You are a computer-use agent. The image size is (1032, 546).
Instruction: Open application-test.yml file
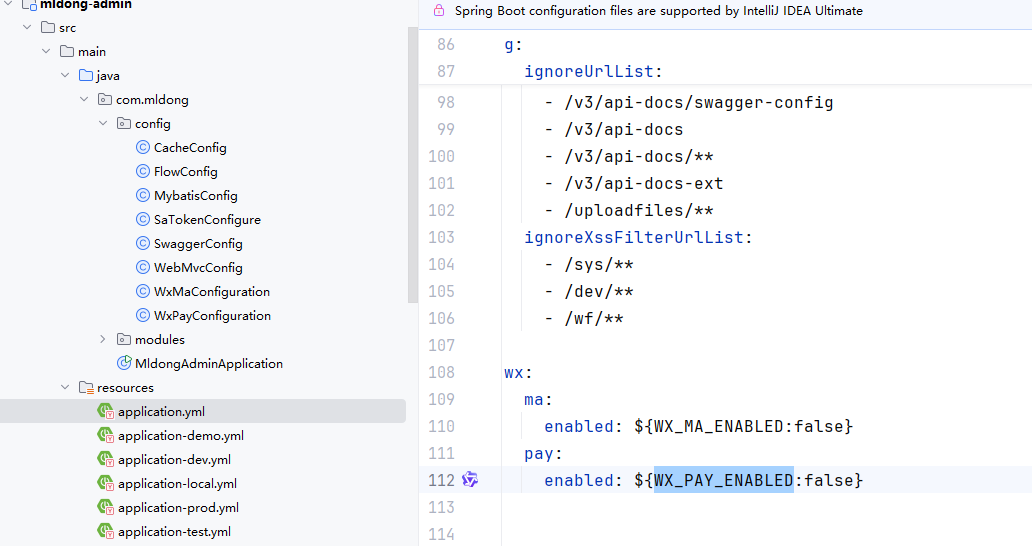(174, 532)
